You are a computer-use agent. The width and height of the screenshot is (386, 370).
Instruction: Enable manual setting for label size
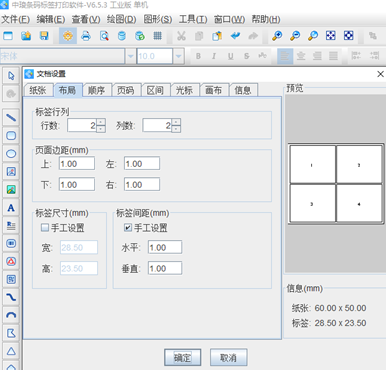[x=45, y=228]
